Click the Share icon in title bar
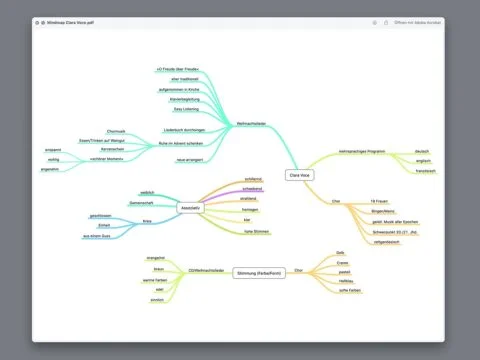480x360 pixels. click(x=386, y=23)
